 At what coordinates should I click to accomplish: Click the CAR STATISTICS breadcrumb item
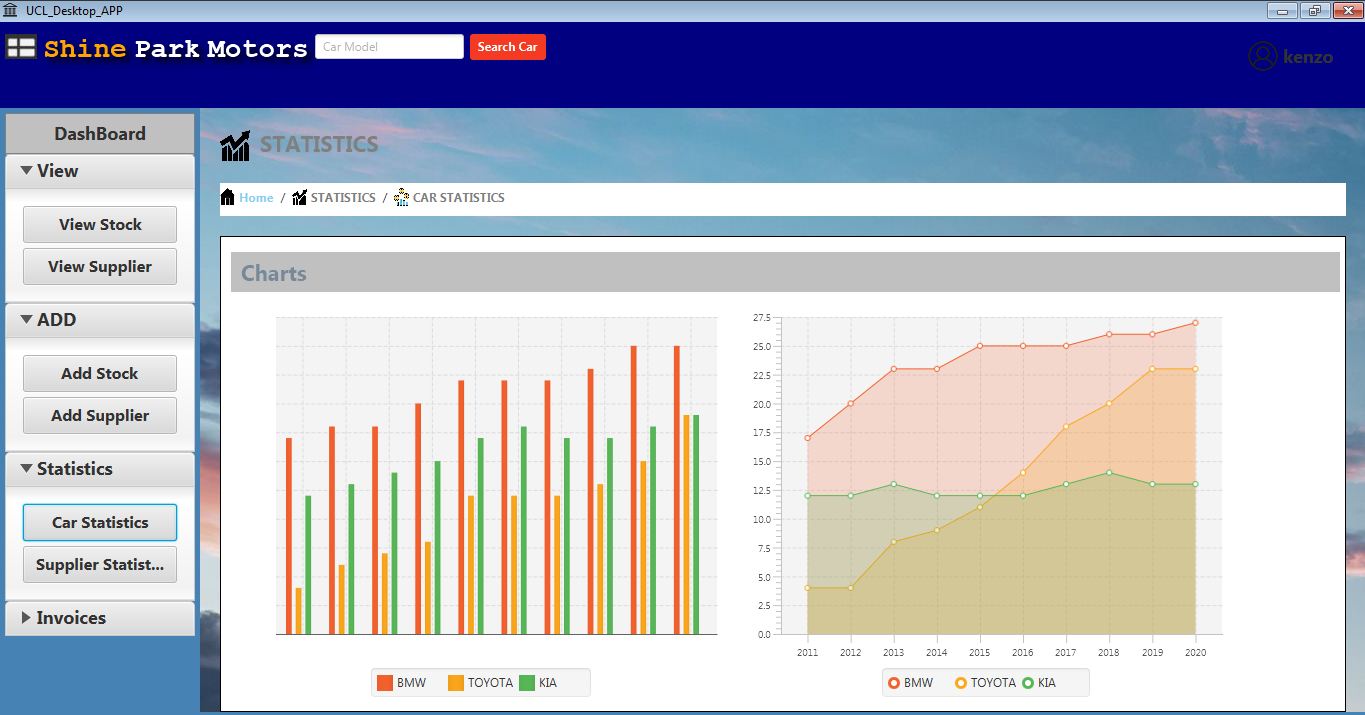459,197
